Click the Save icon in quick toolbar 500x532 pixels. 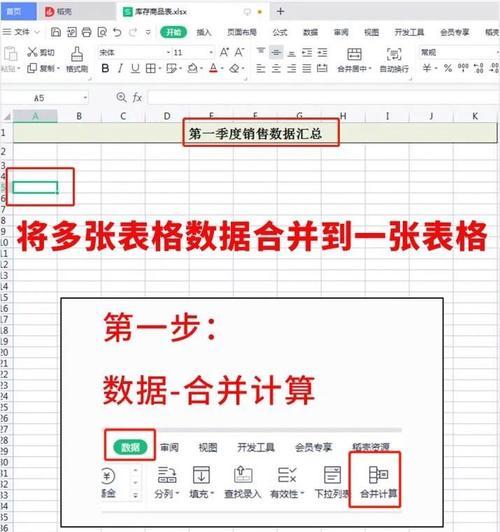(x=56, y=32)
